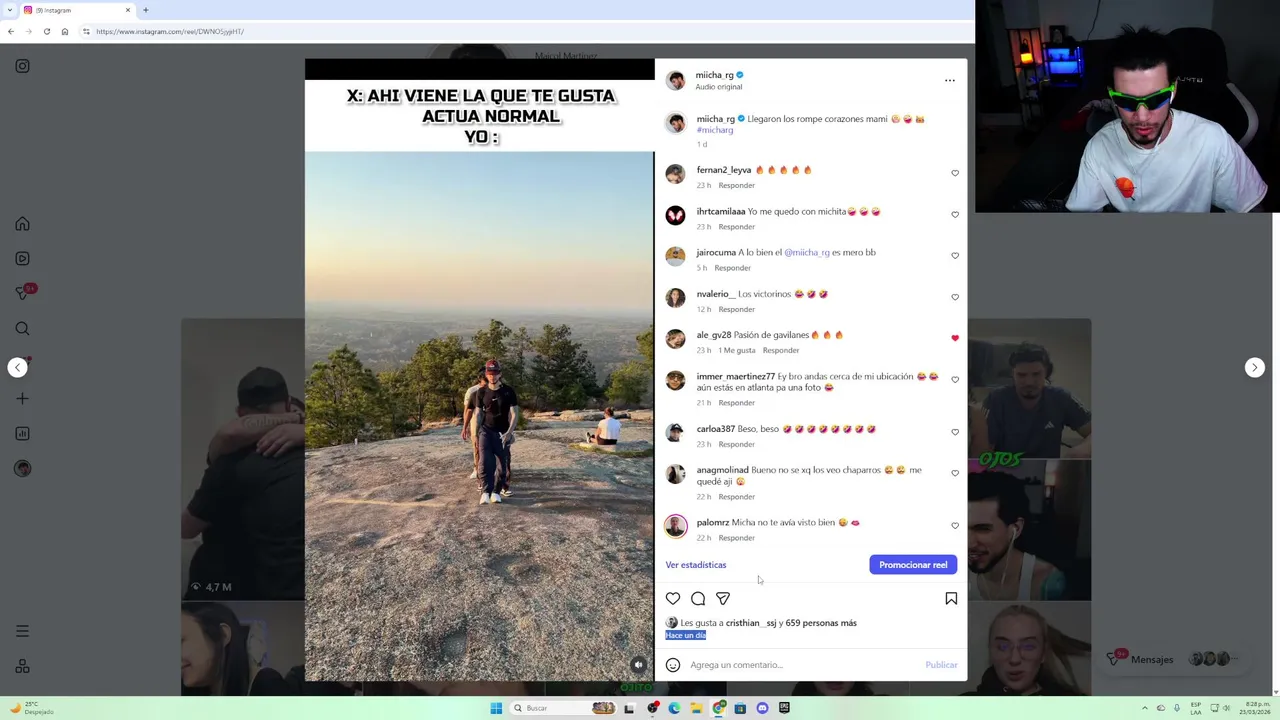Go to the previous post with left arrow
This screenshot has width=1280, height=720.
pos(17,367)
